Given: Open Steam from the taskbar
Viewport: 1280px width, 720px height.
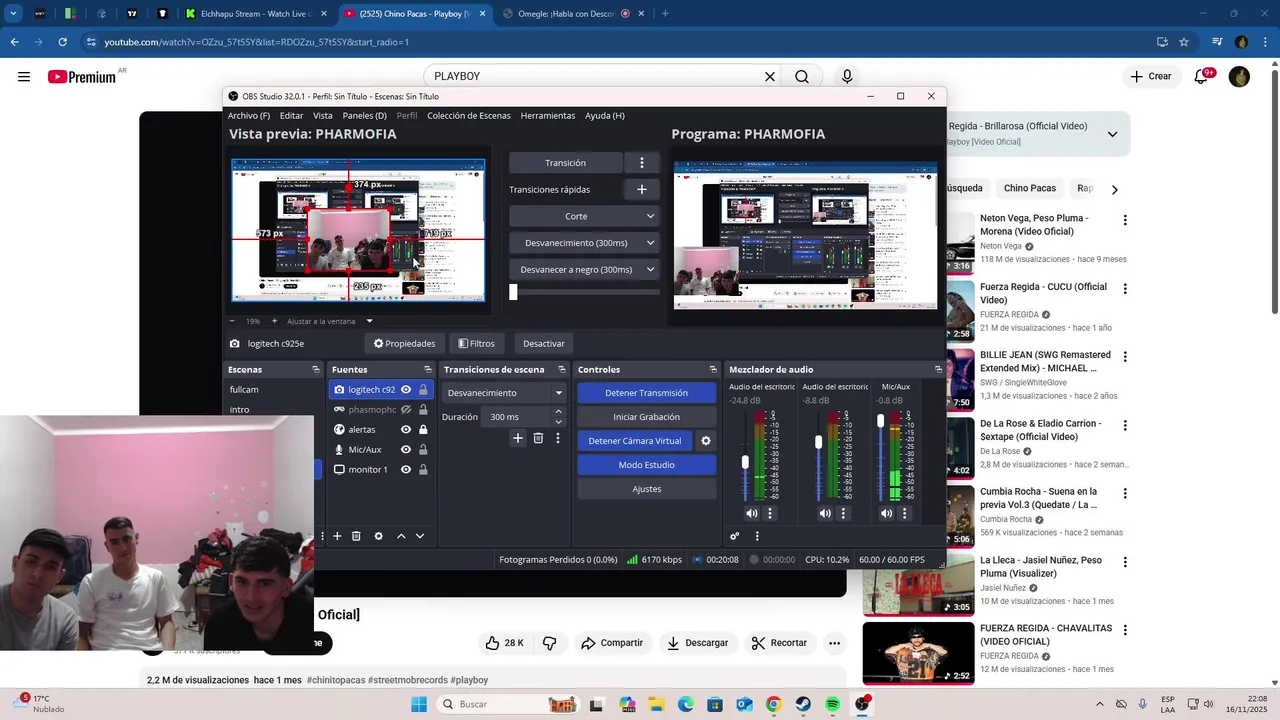Looking at the screenshot, I should (x=803, y=704).
